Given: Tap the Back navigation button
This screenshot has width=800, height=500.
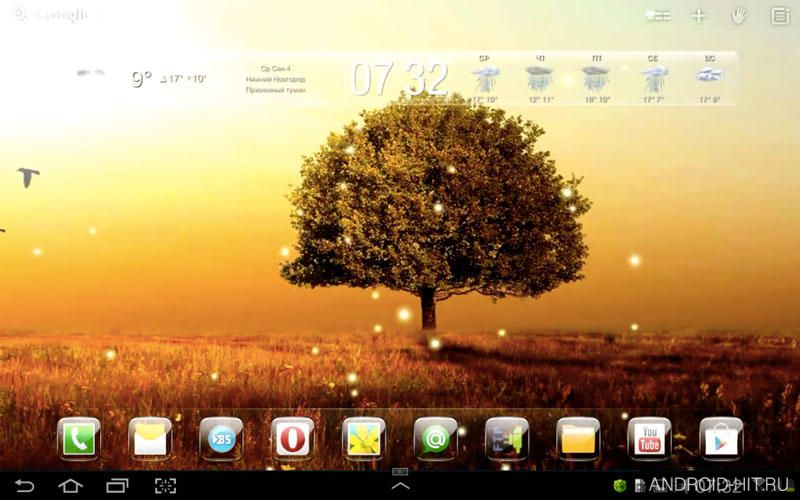Looking at the screenshot, I should [x=24, y=486].
